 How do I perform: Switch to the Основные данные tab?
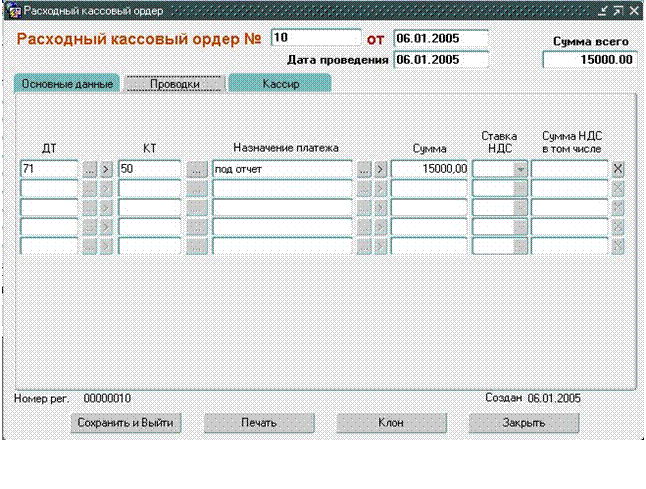(67, 84)
